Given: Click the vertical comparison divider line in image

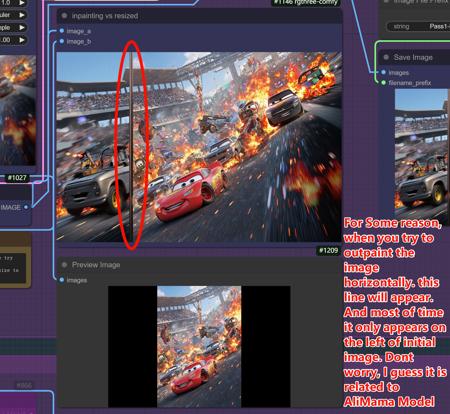Looking at the screenshot, I should 131,147.
